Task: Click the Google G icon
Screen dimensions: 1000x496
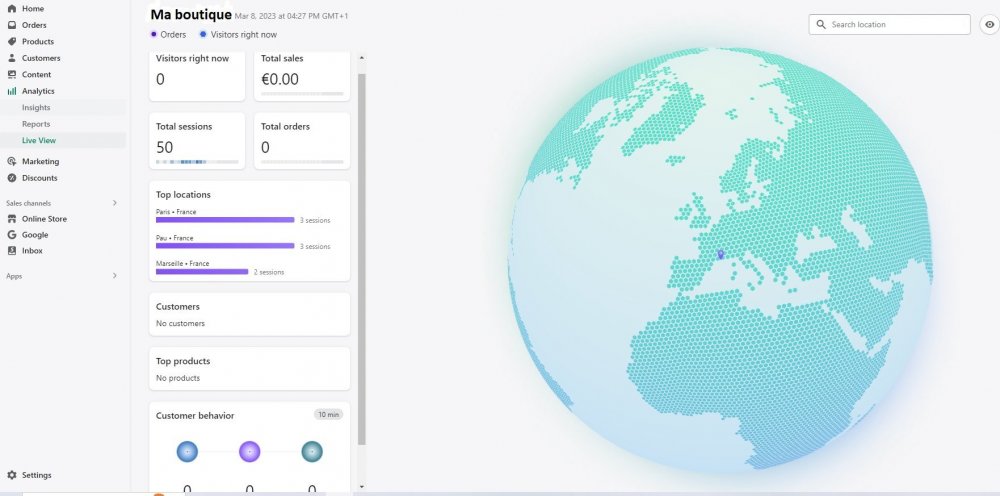Action: point(11,235)
